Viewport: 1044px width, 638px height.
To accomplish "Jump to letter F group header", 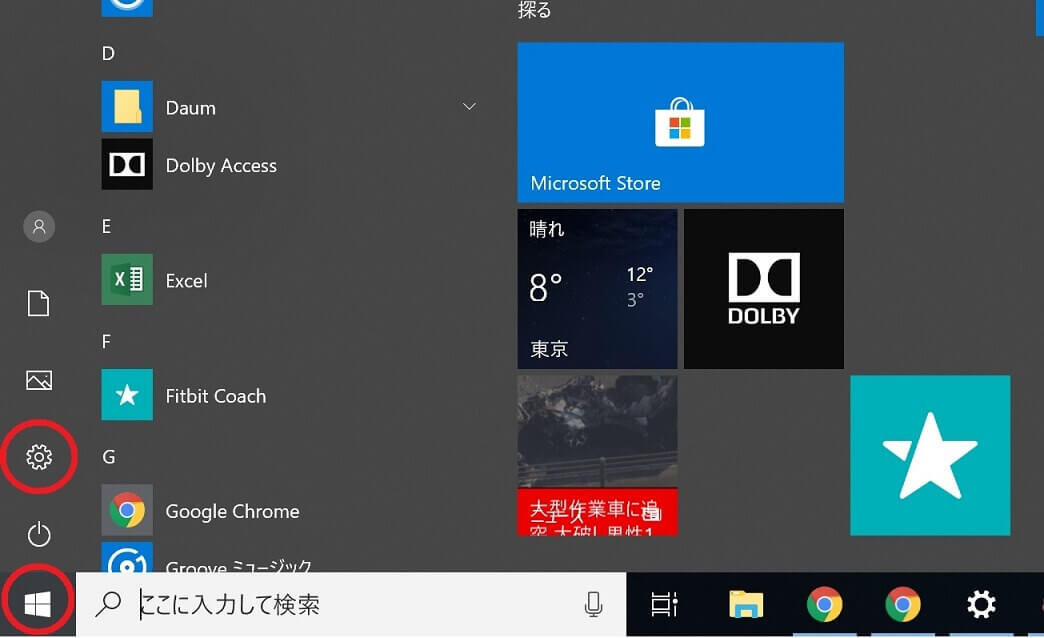I will tap(107, 342).
